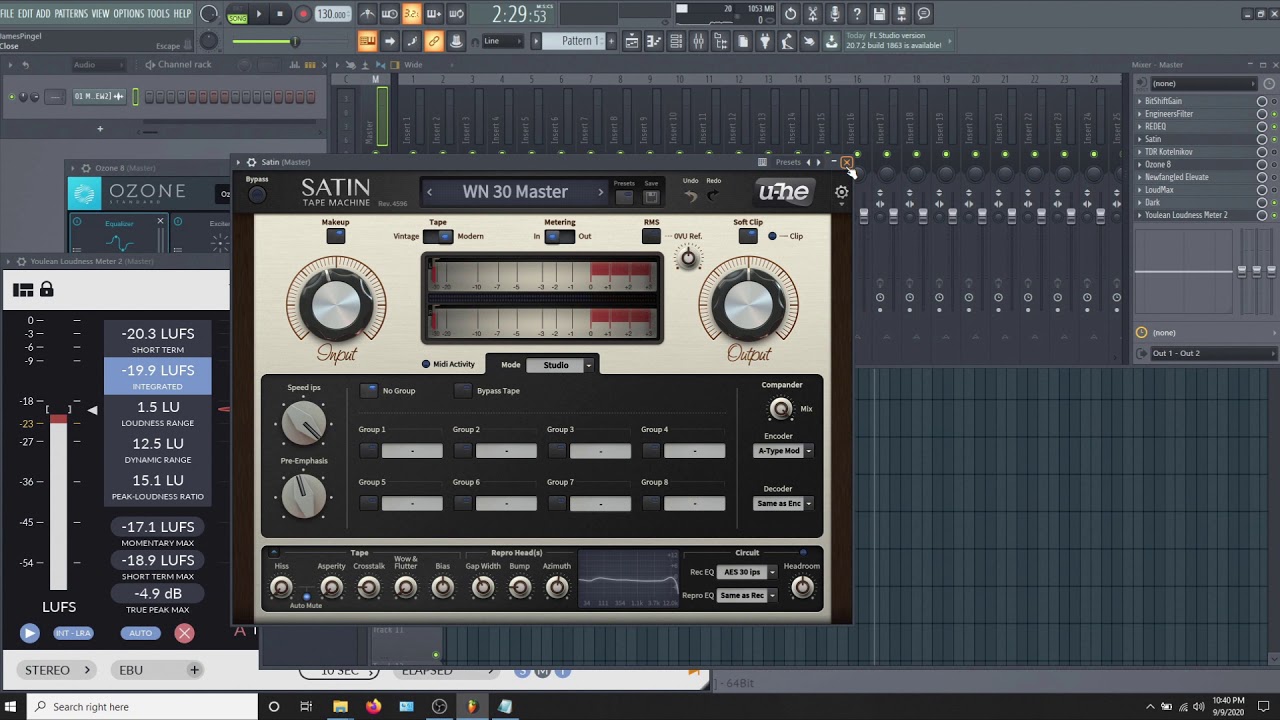Open the Rec EQ AES 30 ips dropdown
This screenshot has height=720, width=1280.
pyautogui.click(x=747, y=572)
